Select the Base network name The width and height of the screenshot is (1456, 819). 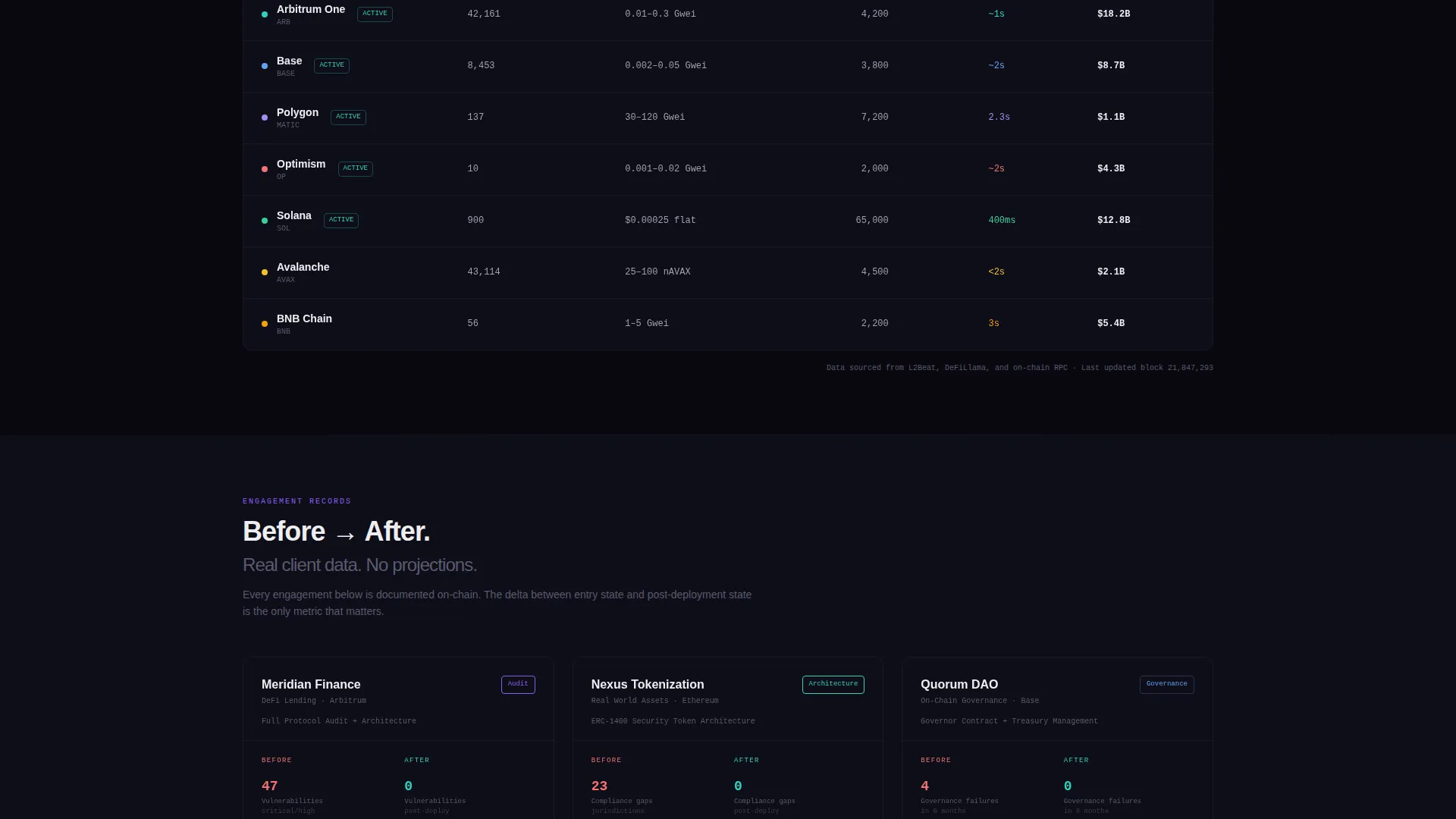point(289,61)
